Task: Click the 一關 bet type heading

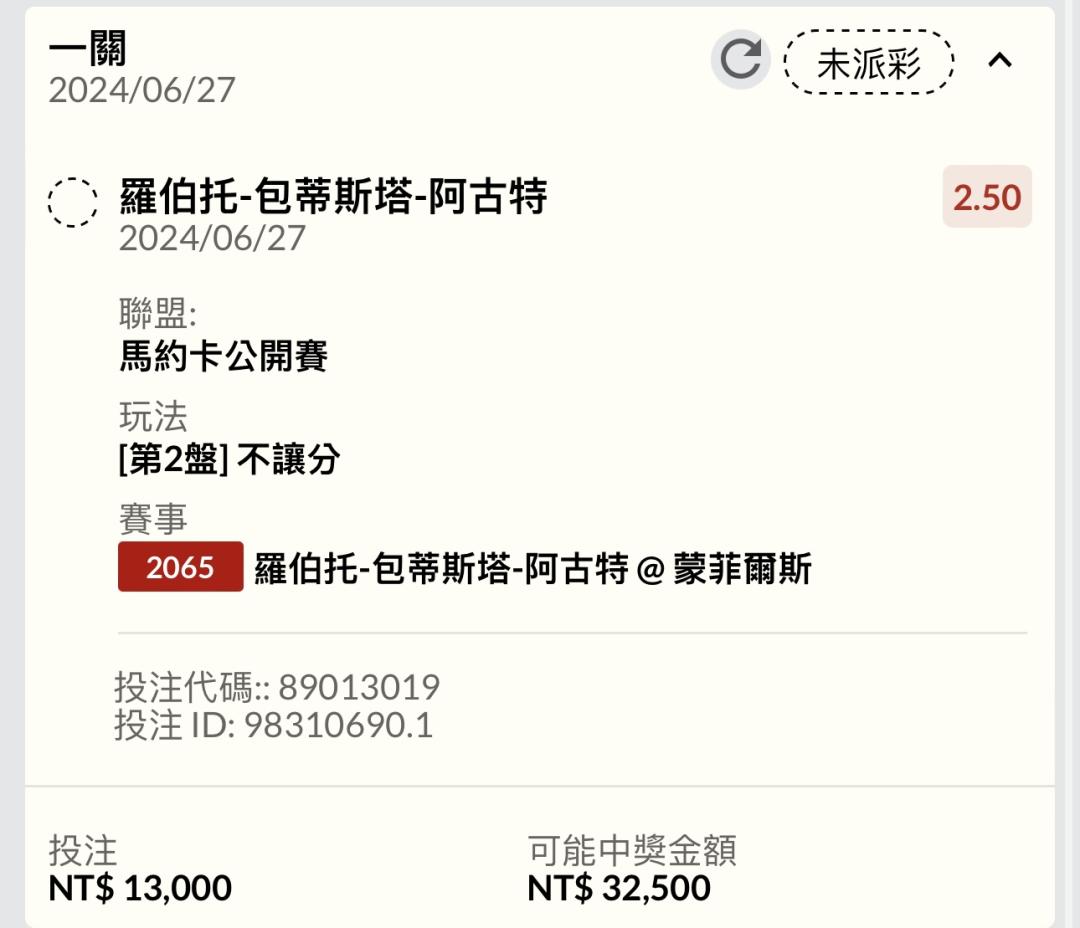Action: tap(87, 48)
